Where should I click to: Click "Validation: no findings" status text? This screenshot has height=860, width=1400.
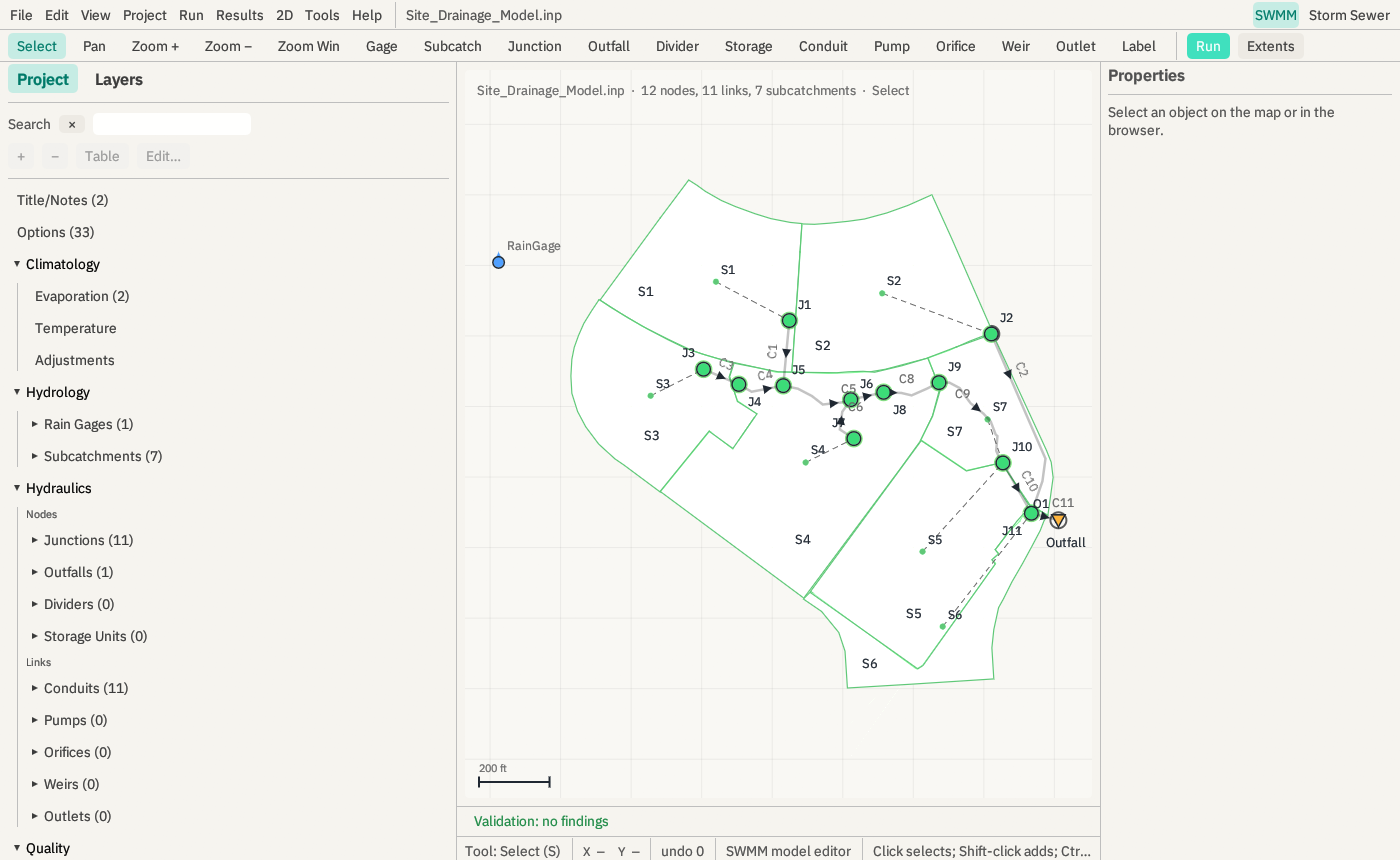(x=541, y=821)
